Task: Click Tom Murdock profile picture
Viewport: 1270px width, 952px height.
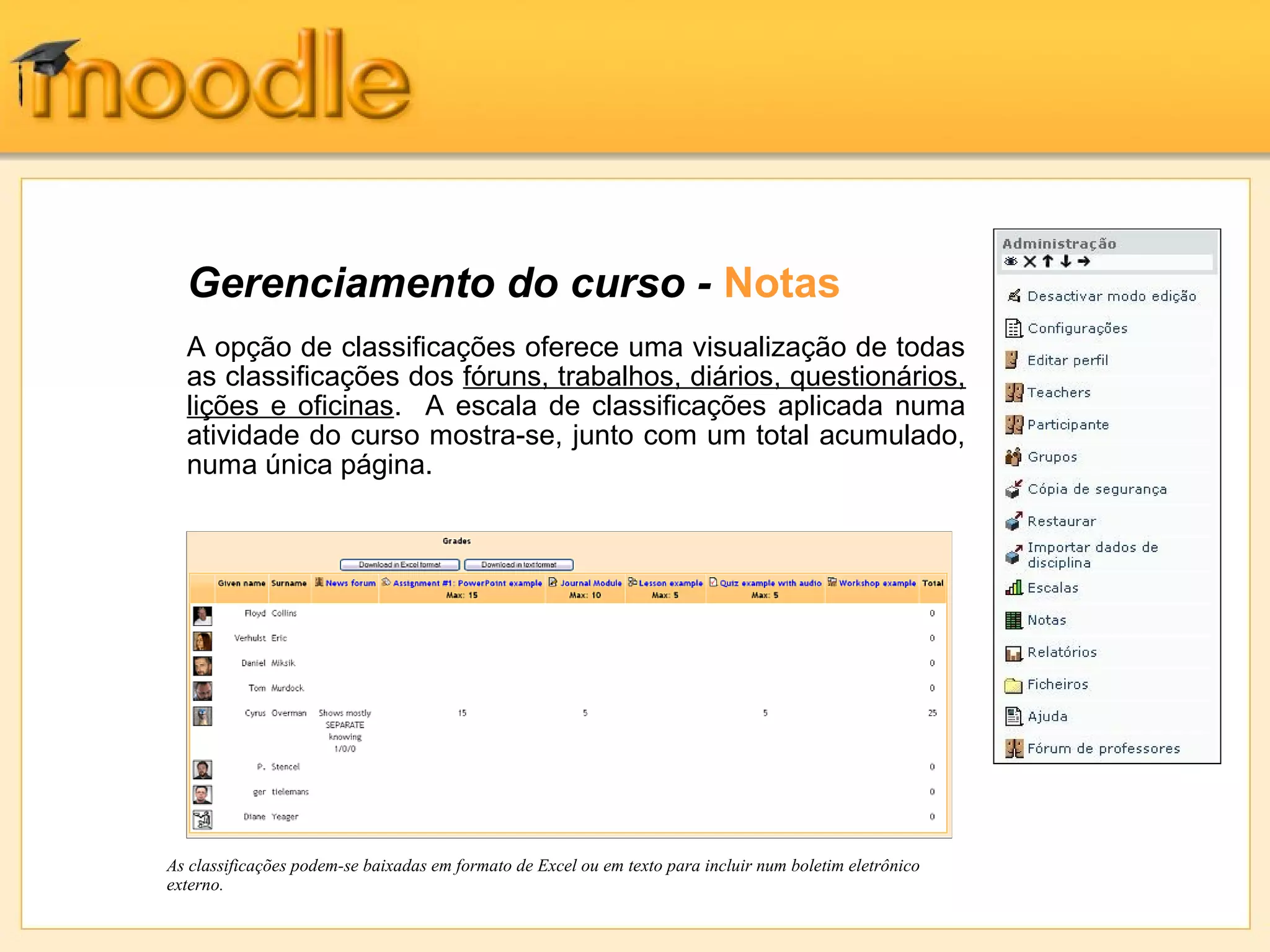Action: (x=202, y=690)
